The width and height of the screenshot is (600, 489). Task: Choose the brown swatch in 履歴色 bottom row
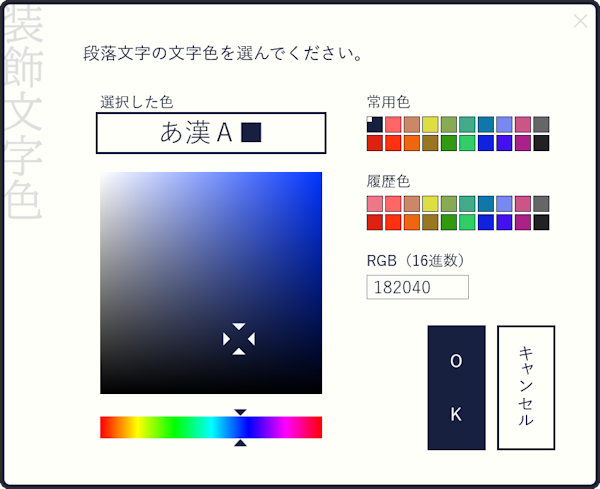point(430,222)
